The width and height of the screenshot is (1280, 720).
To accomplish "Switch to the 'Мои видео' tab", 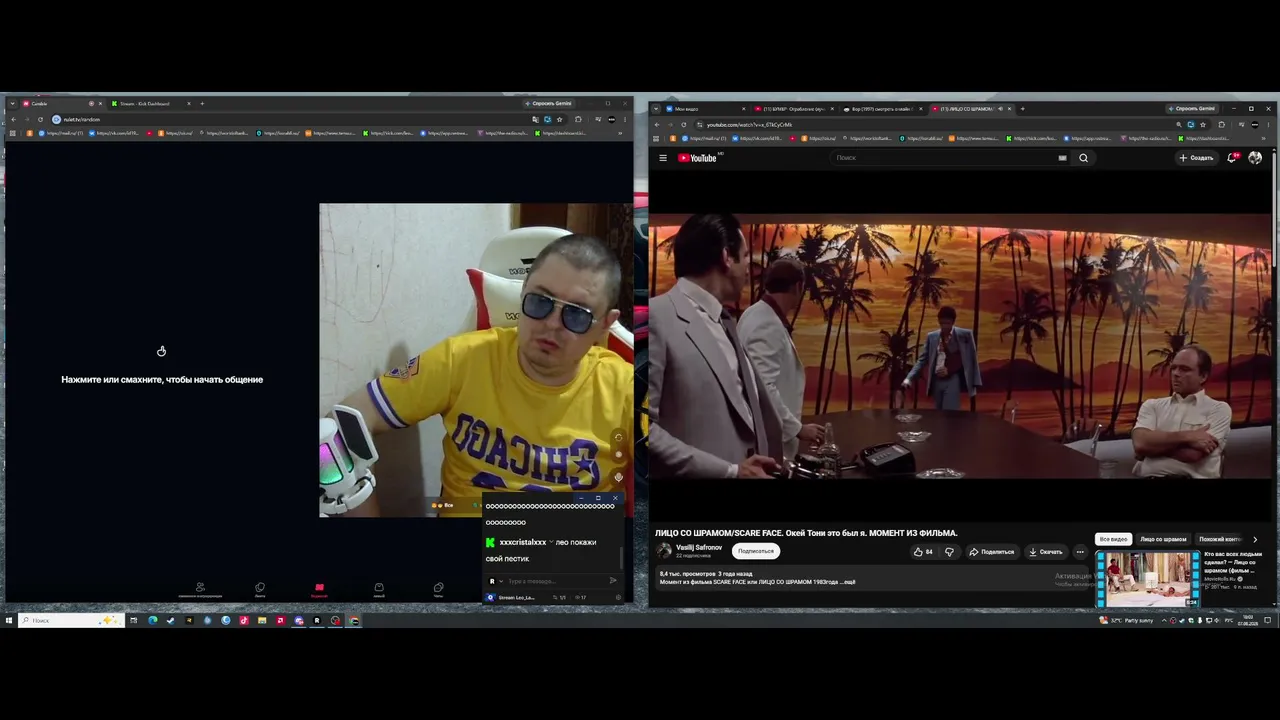I will point(704,109).
